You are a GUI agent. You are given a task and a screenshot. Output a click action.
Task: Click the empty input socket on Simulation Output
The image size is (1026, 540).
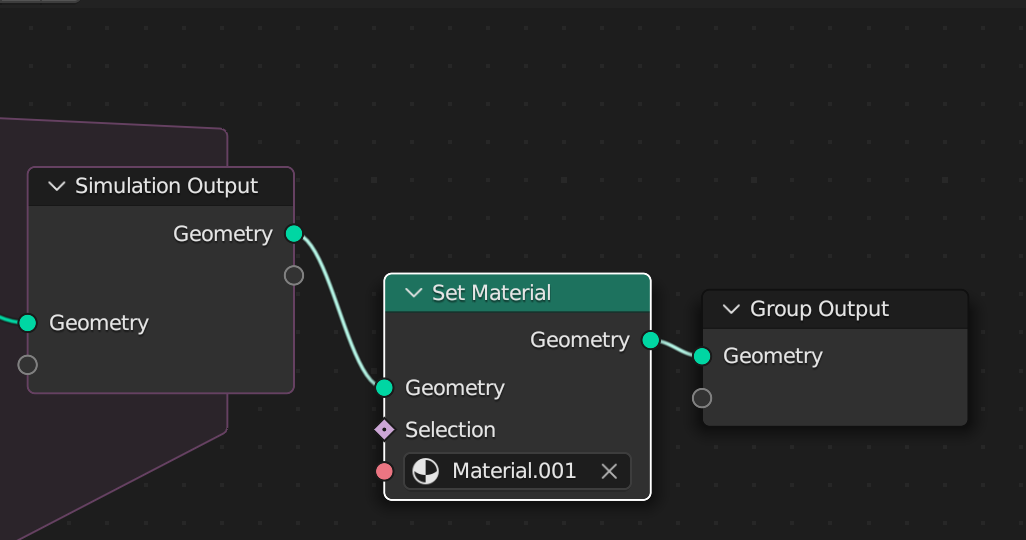(x=28, y=364)
